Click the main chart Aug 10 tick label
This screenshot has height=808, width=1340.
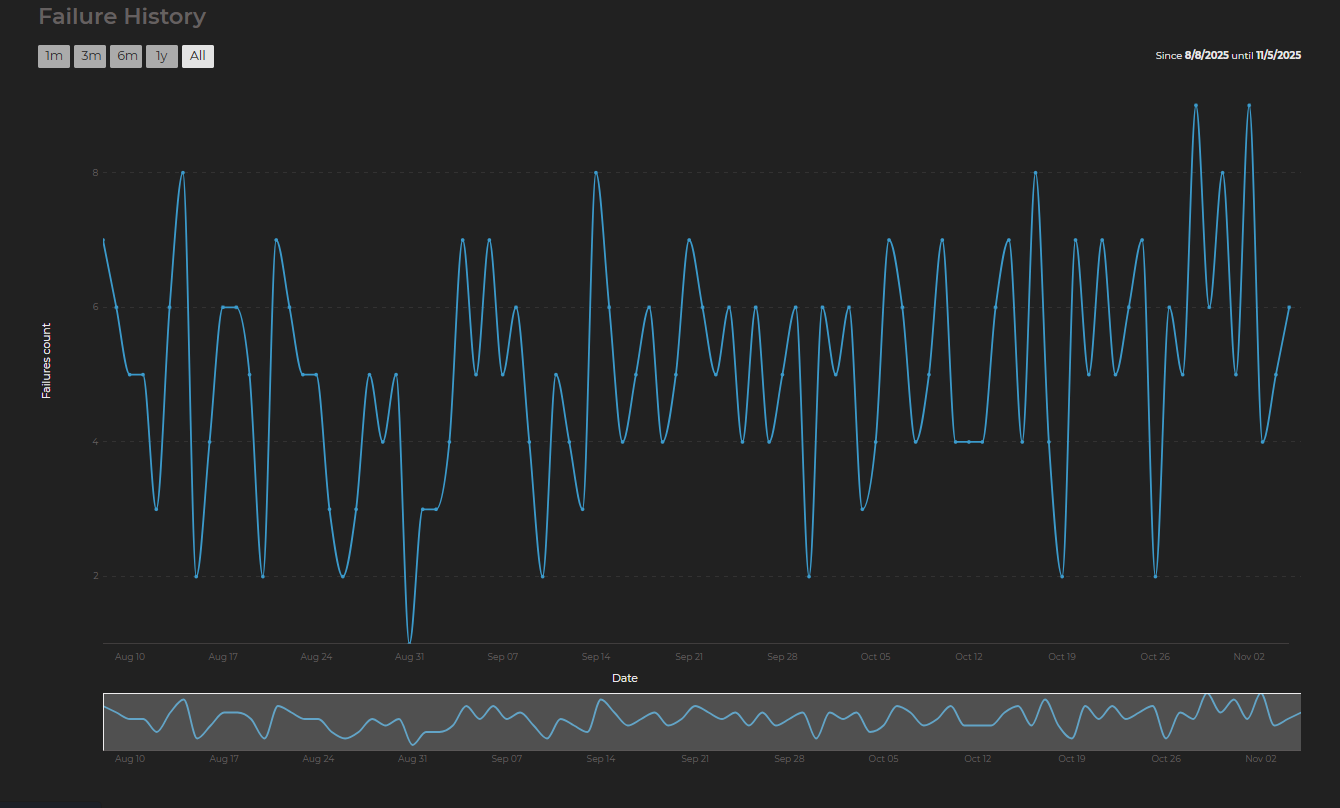(x=130, y=657)
